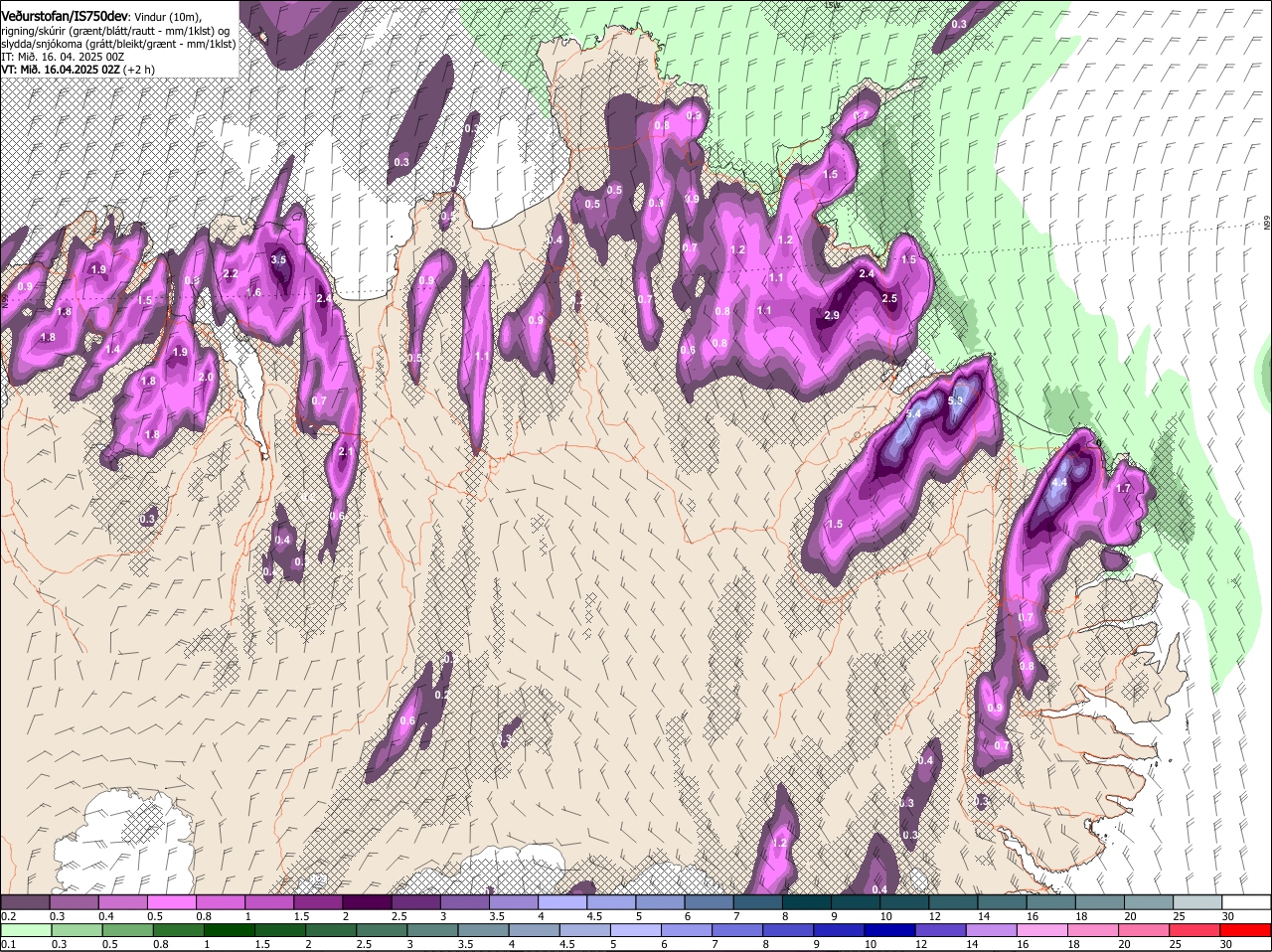Select the 25–30 light gray snow swatch
Screen dimensions: 1272x952
[1199, 902]
